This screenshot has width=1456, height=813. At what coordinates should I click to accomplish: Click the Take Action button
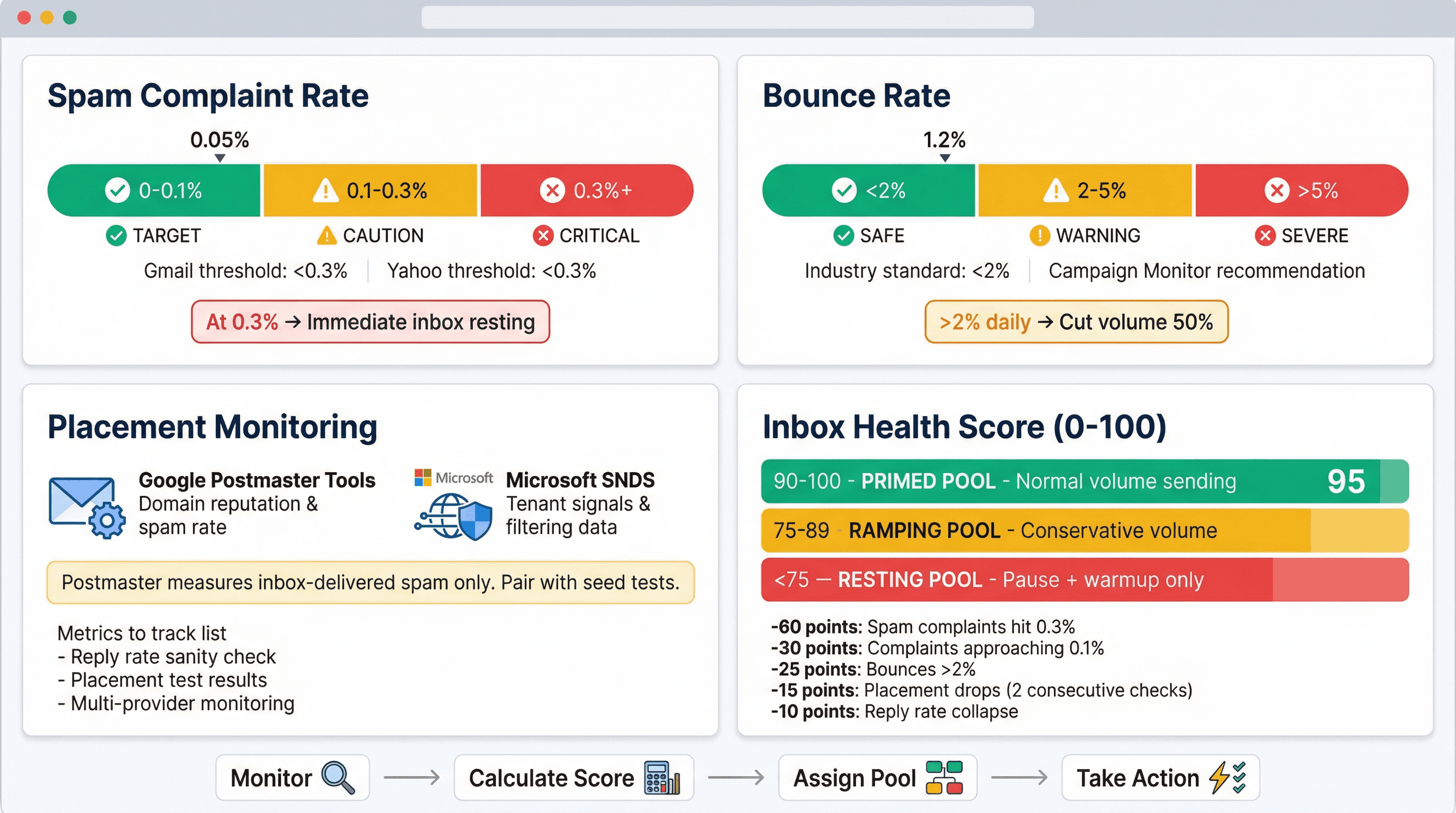point(1160,778)
